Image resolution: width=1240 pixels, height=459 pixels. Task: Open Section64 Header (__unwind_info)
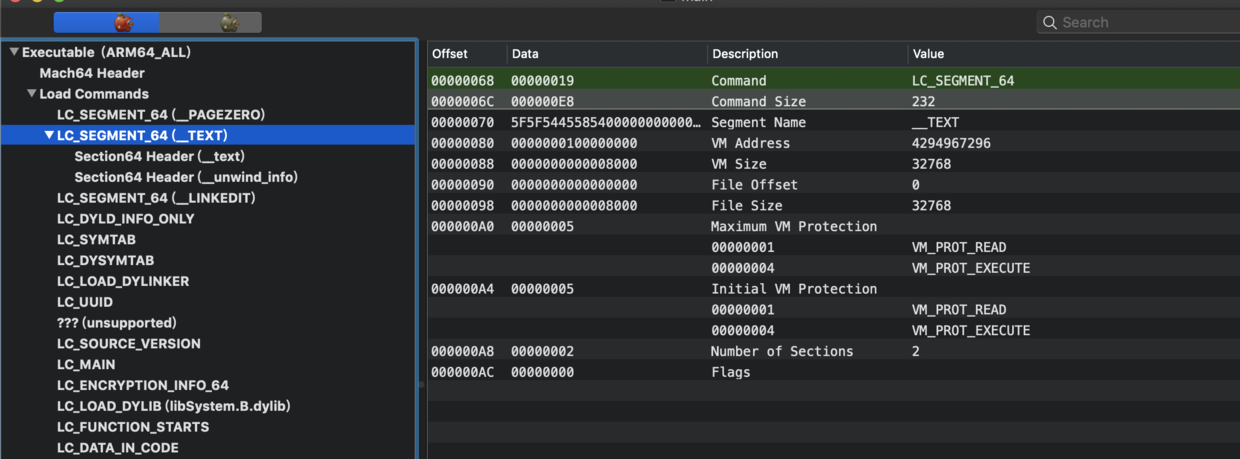[x=186, y=177]
